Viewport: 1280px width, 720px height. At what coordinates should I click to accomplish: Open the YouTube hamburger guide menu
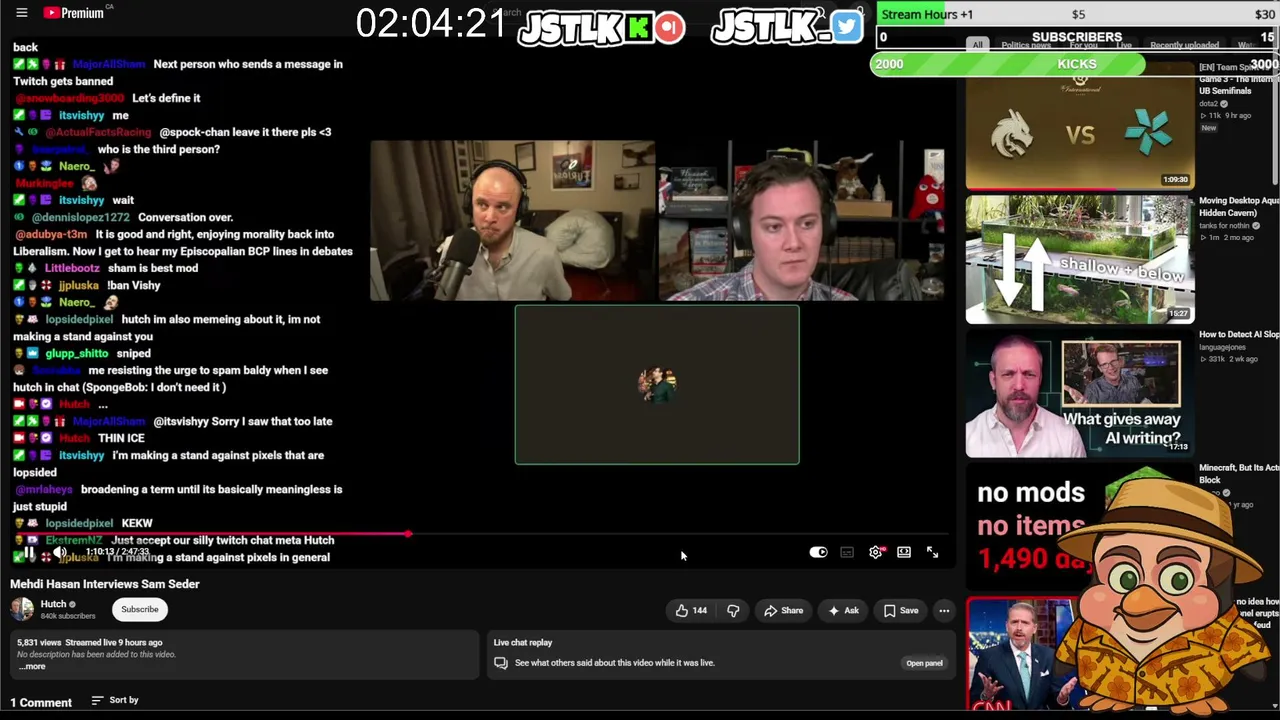point(21,13)
